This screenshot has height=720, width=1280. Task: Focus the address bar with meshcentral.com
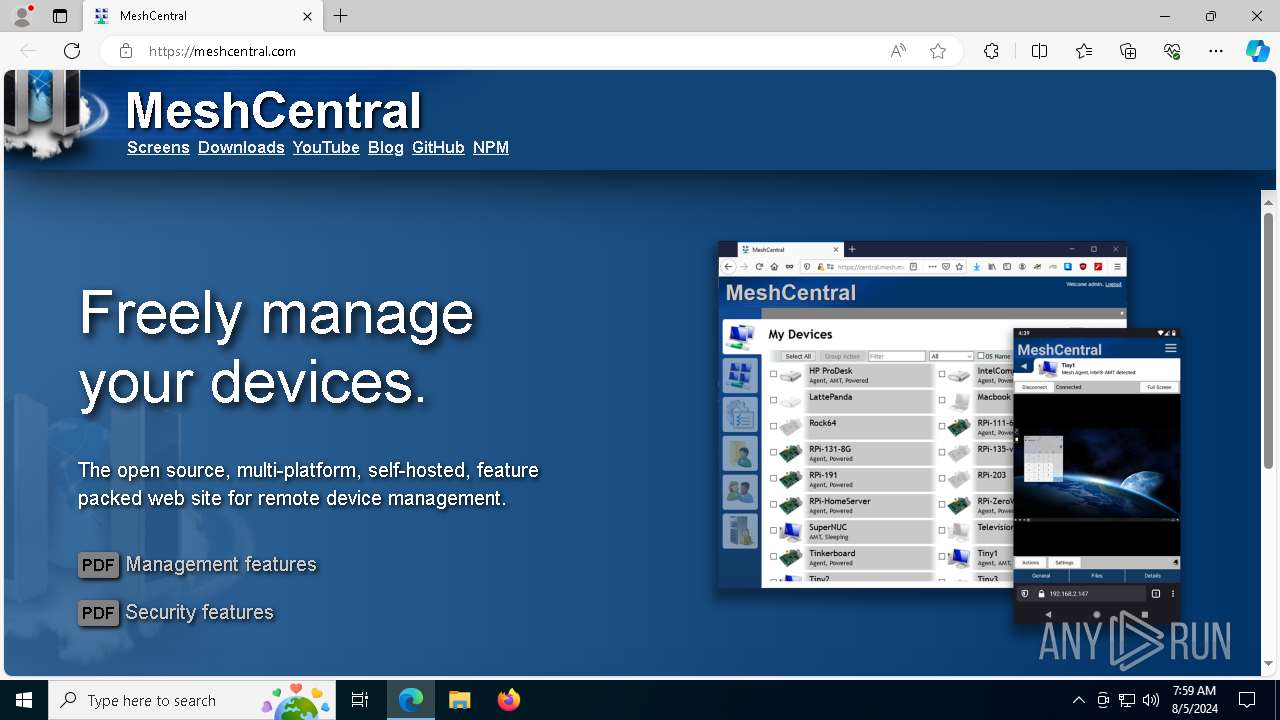(510, 51)
